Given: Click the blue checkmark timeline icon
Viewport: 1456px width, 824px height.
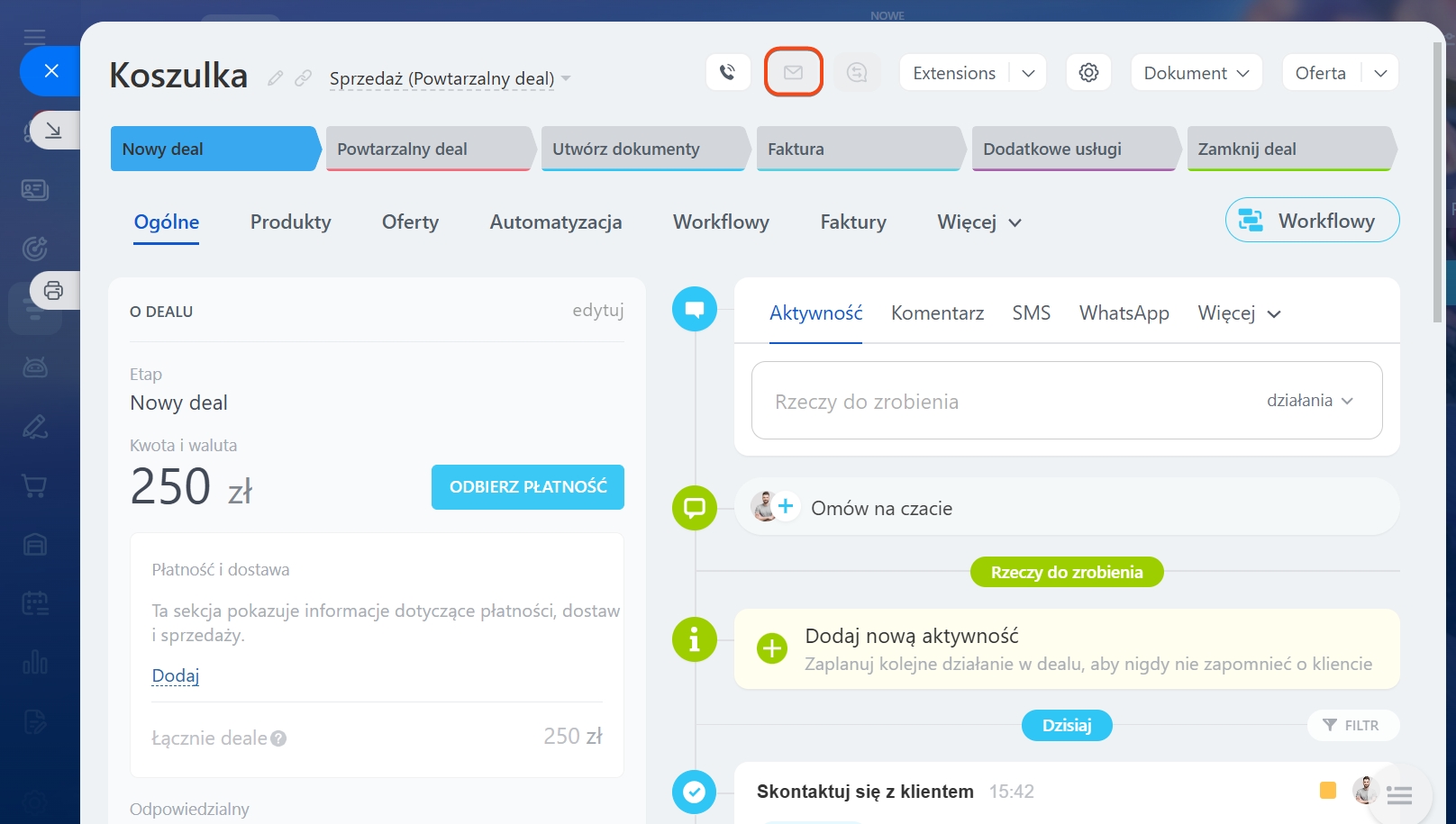Looking at the screenshot, I should click(x=695, y=792).
